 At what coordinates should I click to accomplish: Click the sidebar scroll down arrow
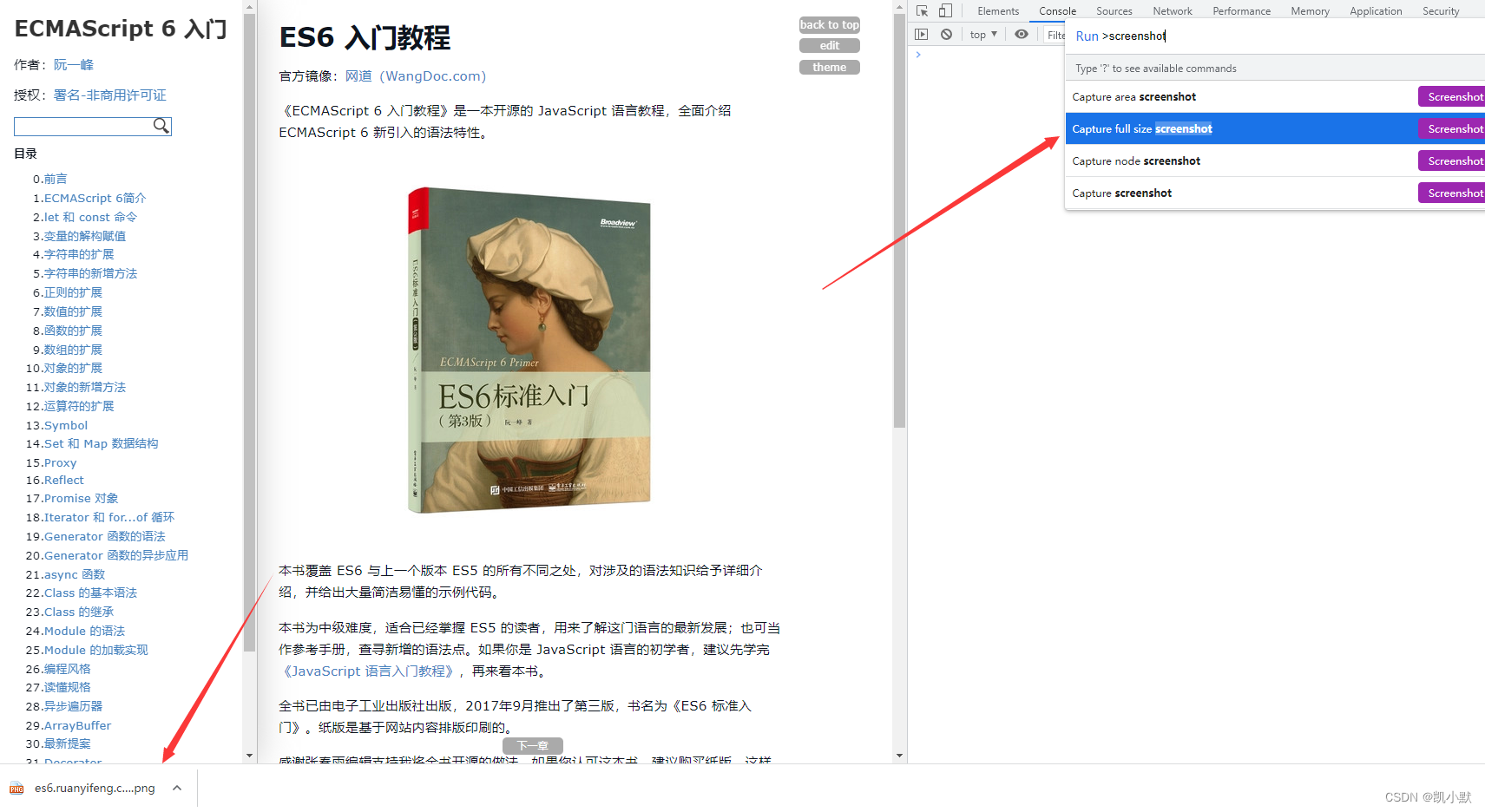click(x=250, y=756)
